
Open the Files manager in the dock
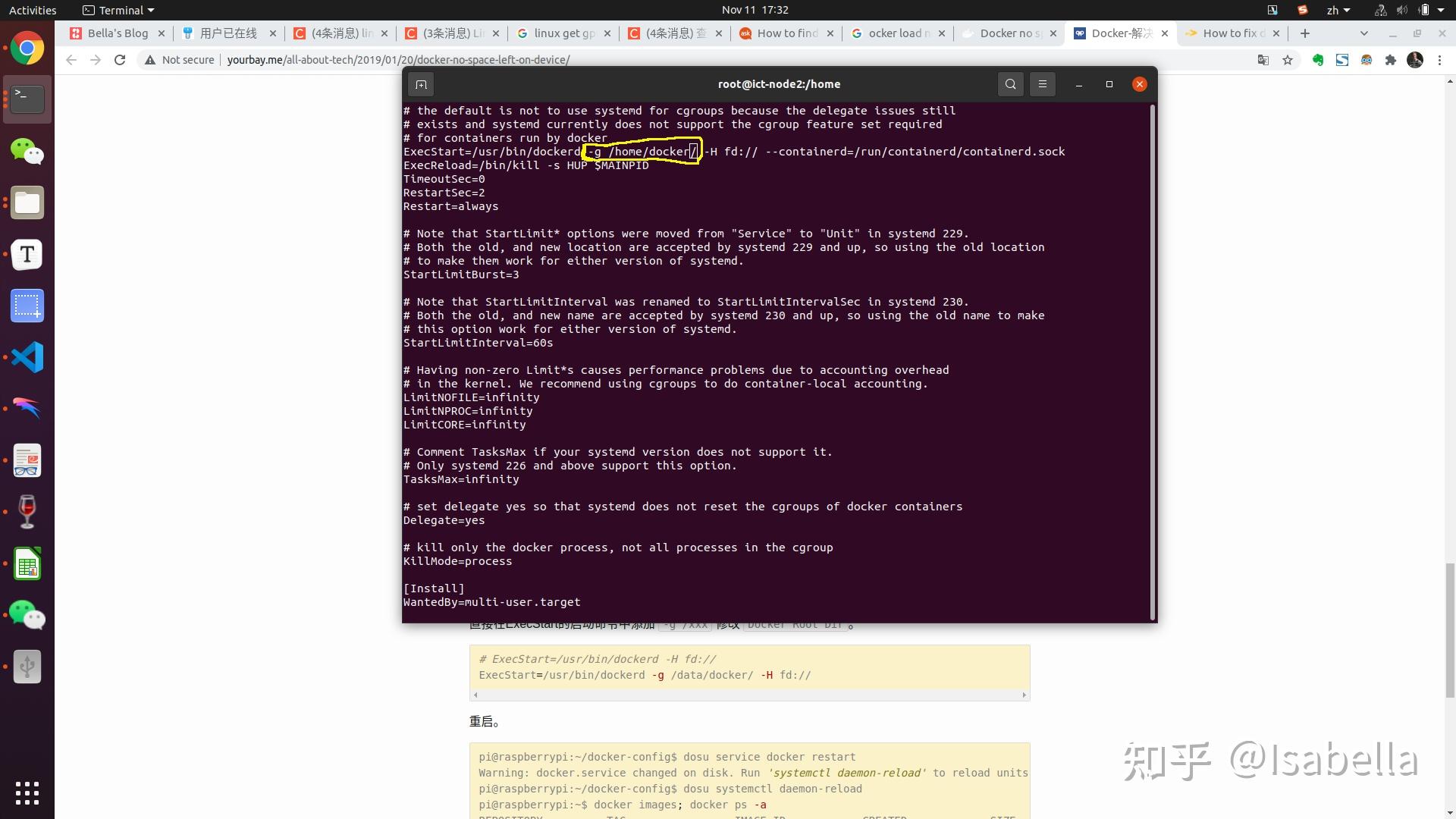27,202
